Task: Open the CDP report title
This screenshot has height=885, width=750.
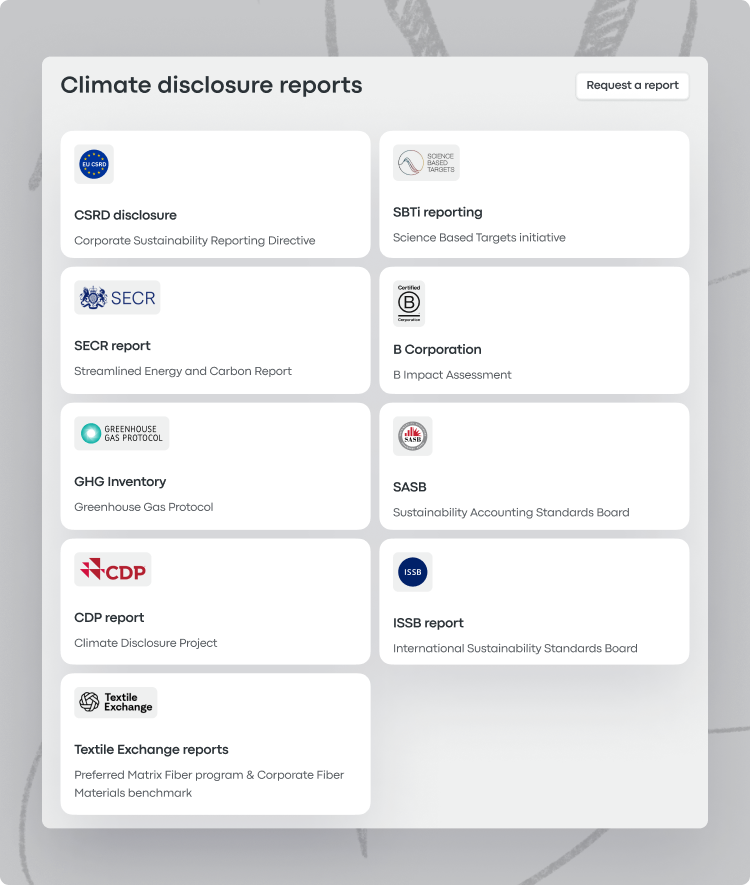Action: [109, 617]
